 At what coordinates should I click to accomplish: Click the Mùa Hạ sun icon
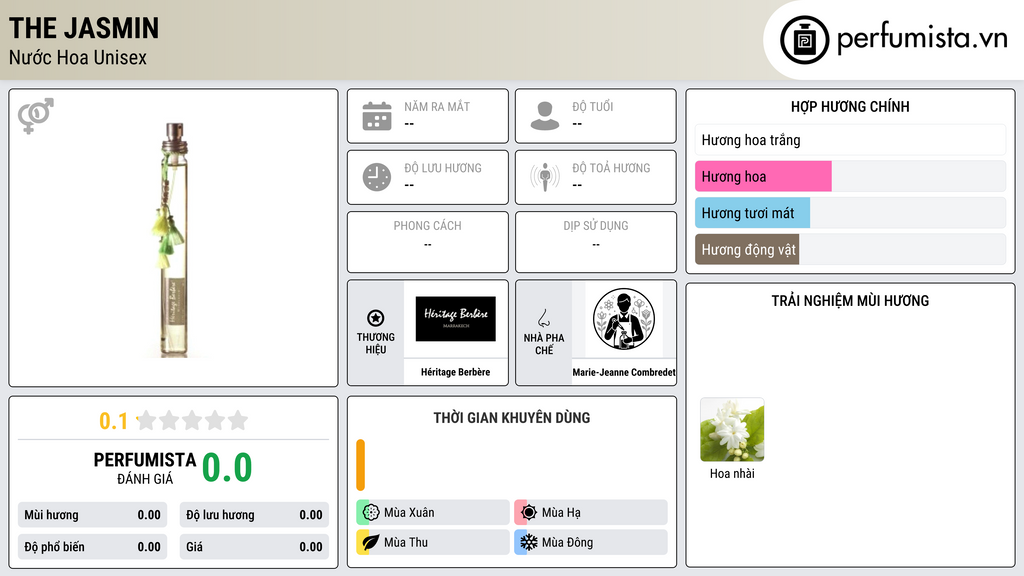coord(529,513)
